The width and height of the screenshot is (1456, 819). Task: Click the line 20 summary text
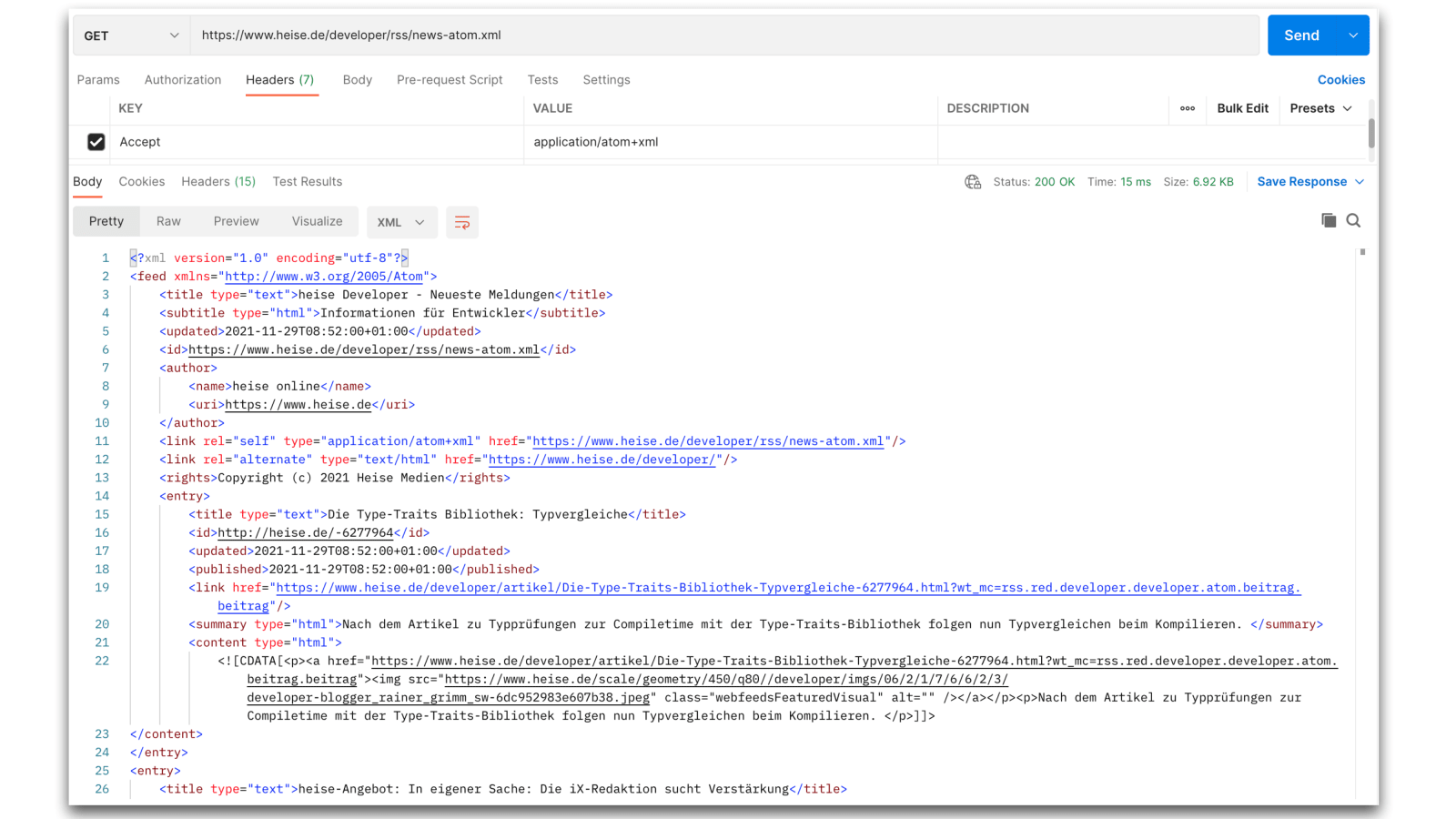[x=793, y=624]
